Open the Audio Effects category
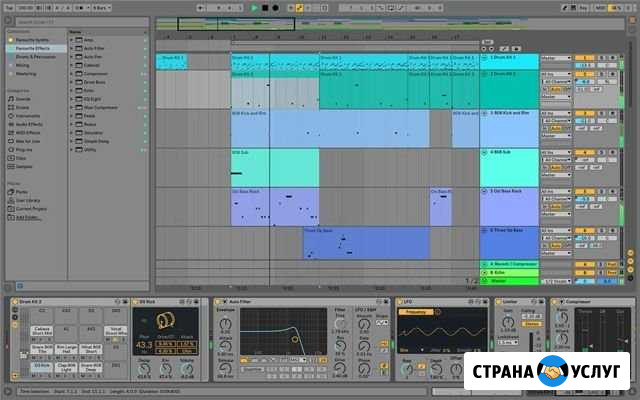The image size is (640, 400). (x=29, y=124)
